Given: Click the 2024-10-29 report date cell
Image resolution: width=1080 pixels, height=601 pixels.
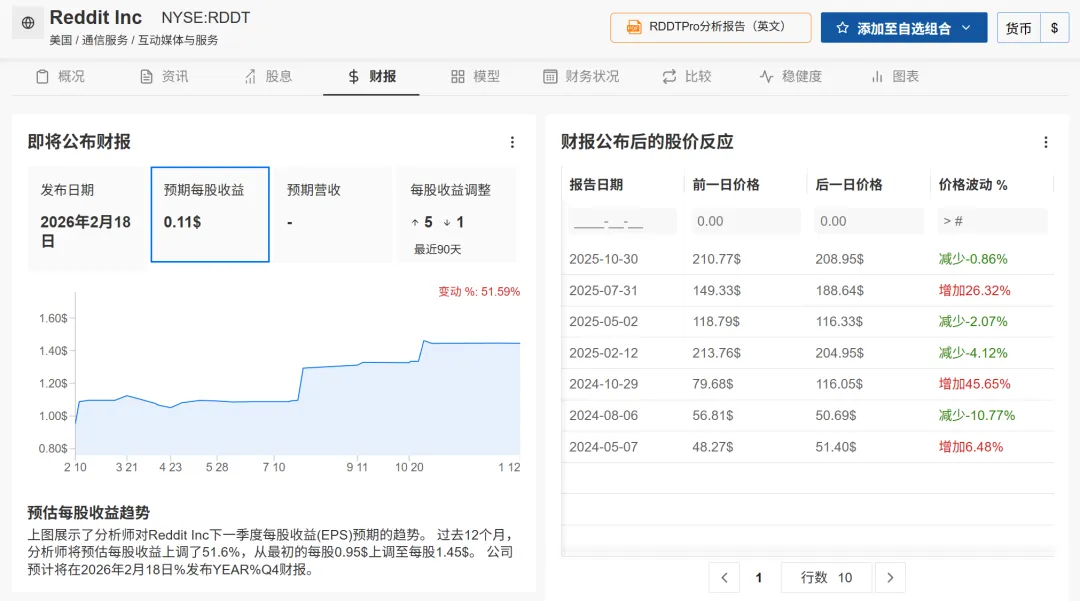Looking at the screenshot, I should 603,384.
